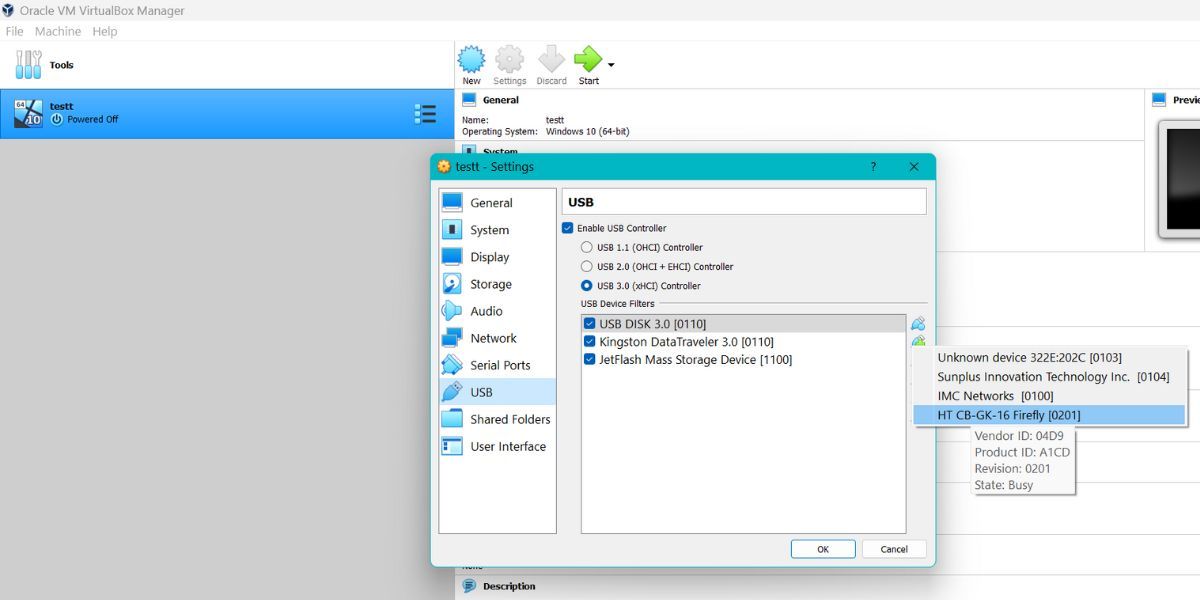Image resolution: width=1200 pixels, height=600 pixels.
Task: Choose USB 1.1 (OHCI) Controller
Action: coord(587,247)
